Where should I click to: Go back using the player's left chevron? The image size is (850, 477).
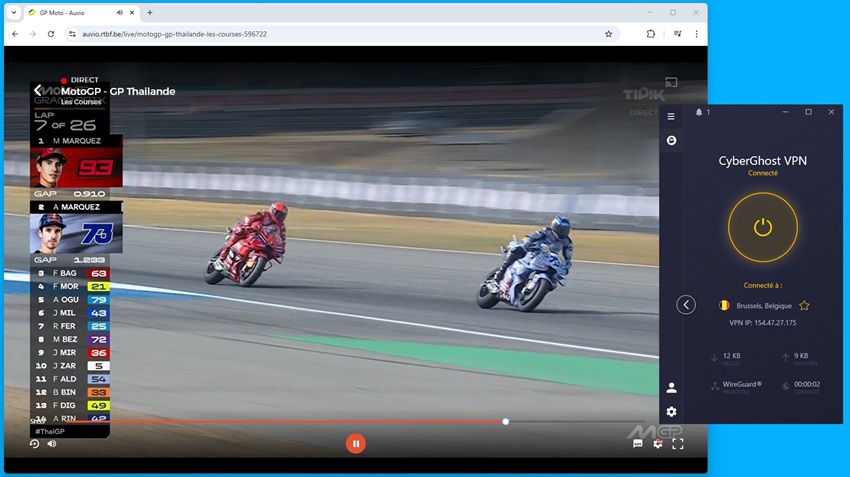click(x=37, y=90)
